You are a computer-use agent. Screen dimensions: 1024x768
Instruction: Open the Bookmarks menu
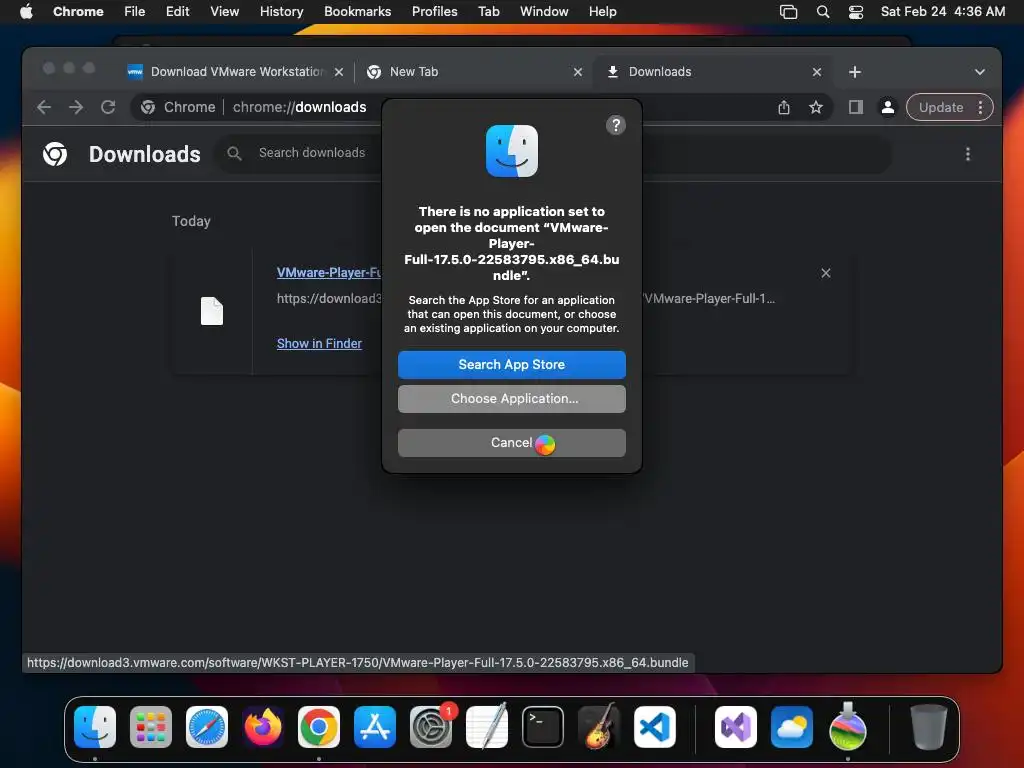tap(357, 12)
